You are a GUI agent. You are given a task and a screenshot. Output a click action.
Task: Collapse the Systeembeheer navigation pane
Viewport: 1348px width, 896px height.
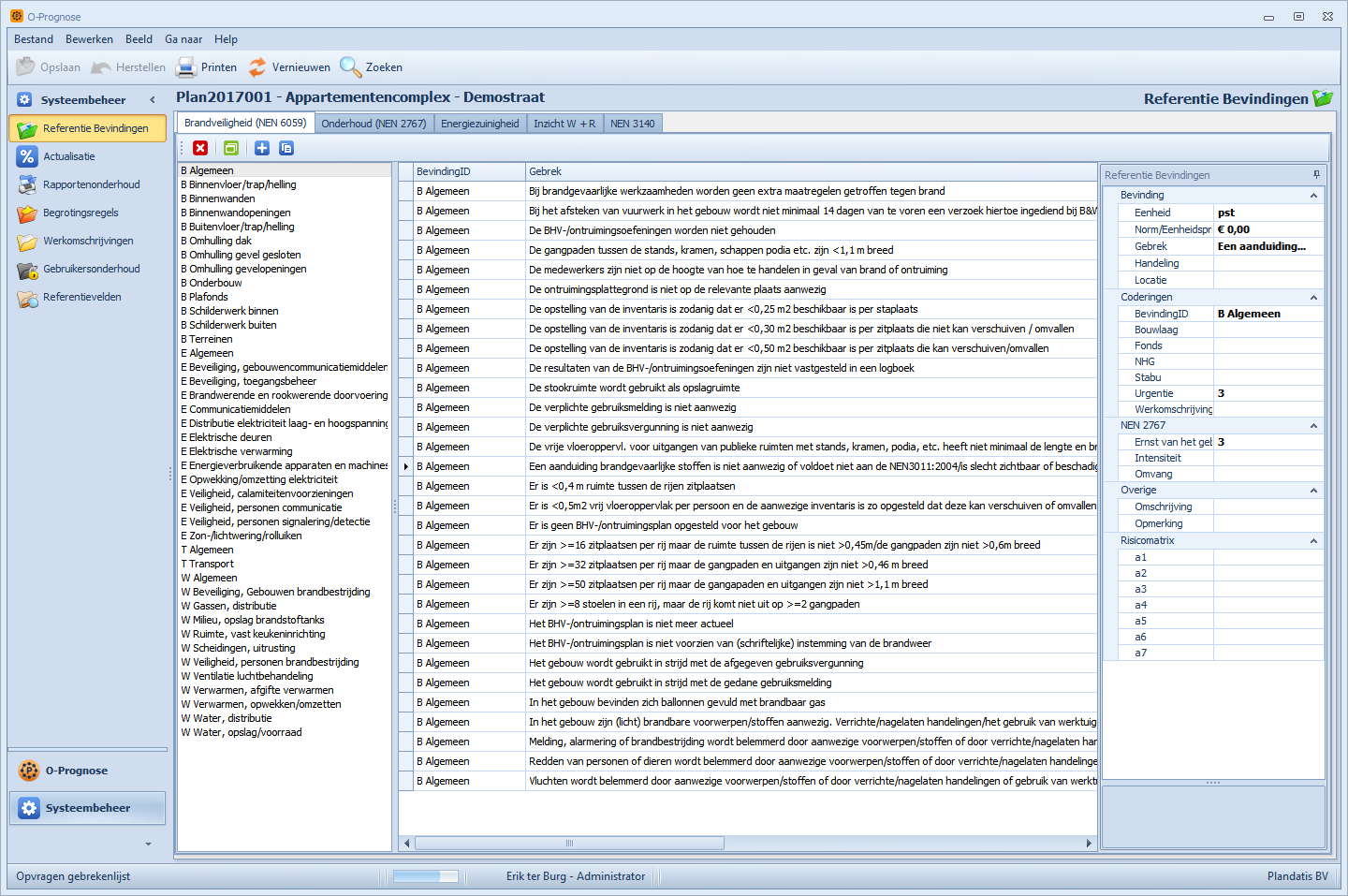pyautogui.click(x=153, y=99)
